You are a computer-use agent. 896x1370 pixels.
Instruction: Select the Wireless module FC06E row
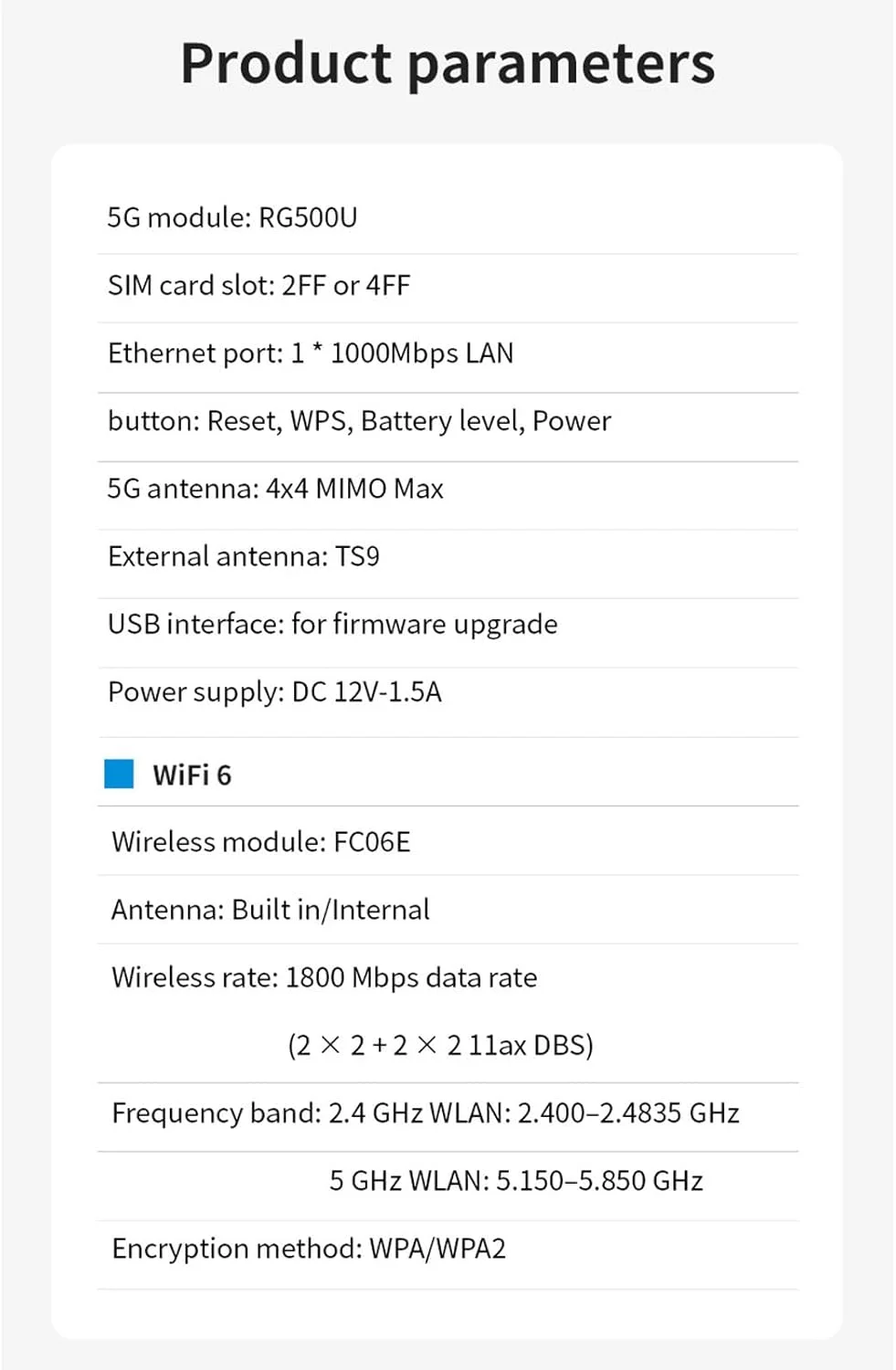click(x=260, y=841)
